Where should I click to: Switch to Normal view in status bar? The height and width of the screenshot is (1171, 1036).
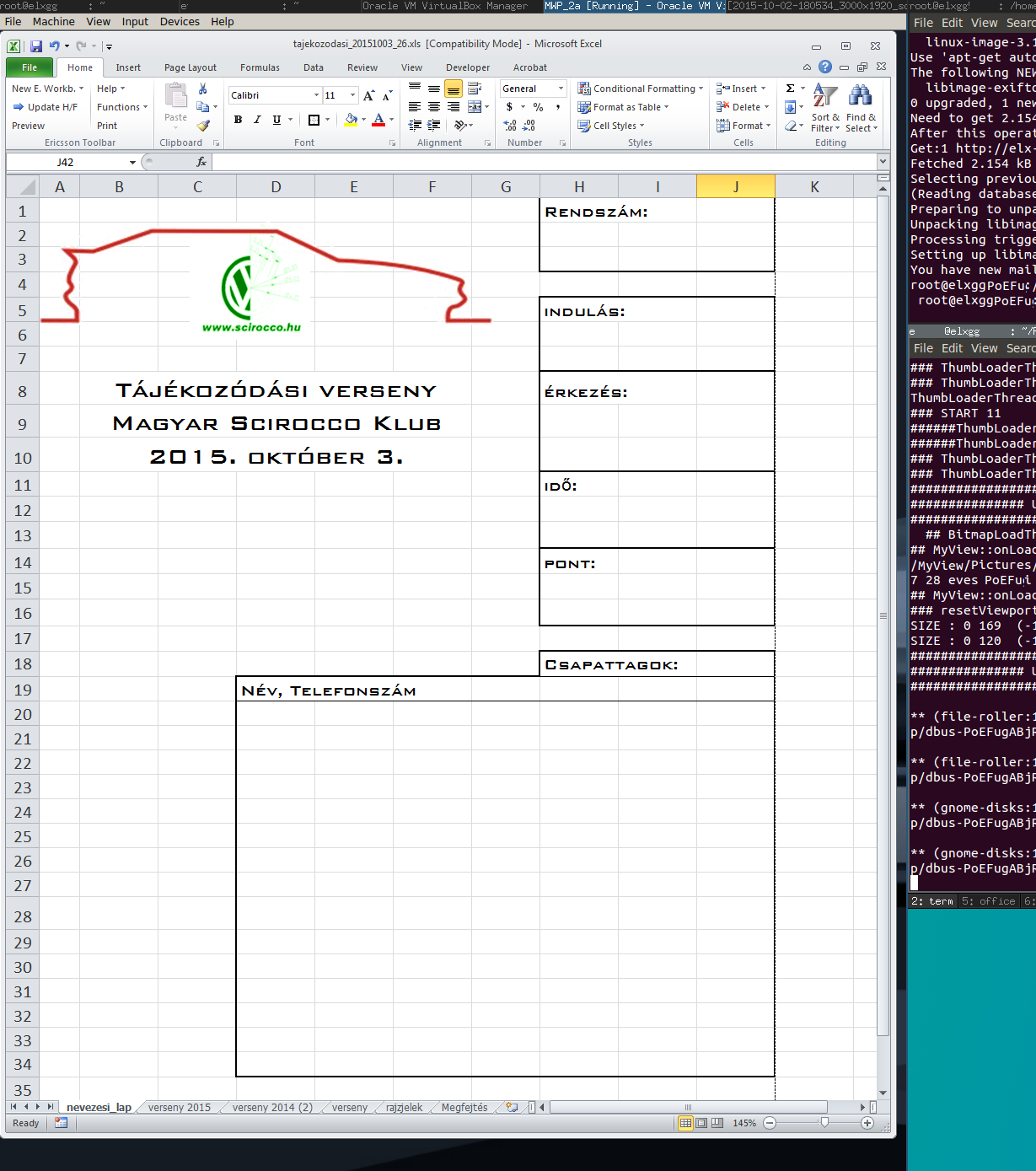click(685, 1123)
